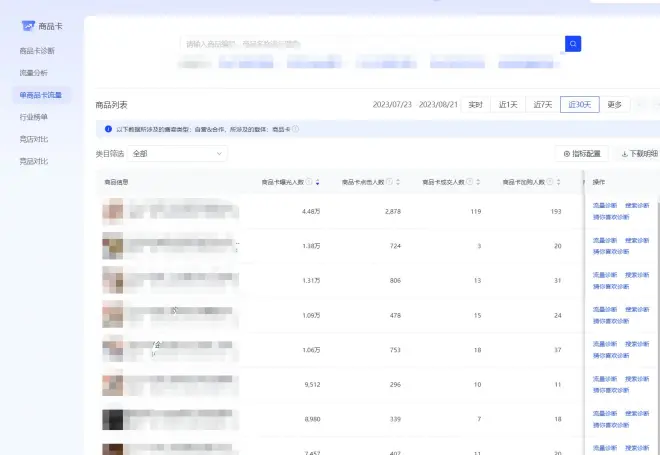Click help icon beside 商品卡曝光人数 header
Viewport: 660px width, 455px height.
(x=309, y=182)
